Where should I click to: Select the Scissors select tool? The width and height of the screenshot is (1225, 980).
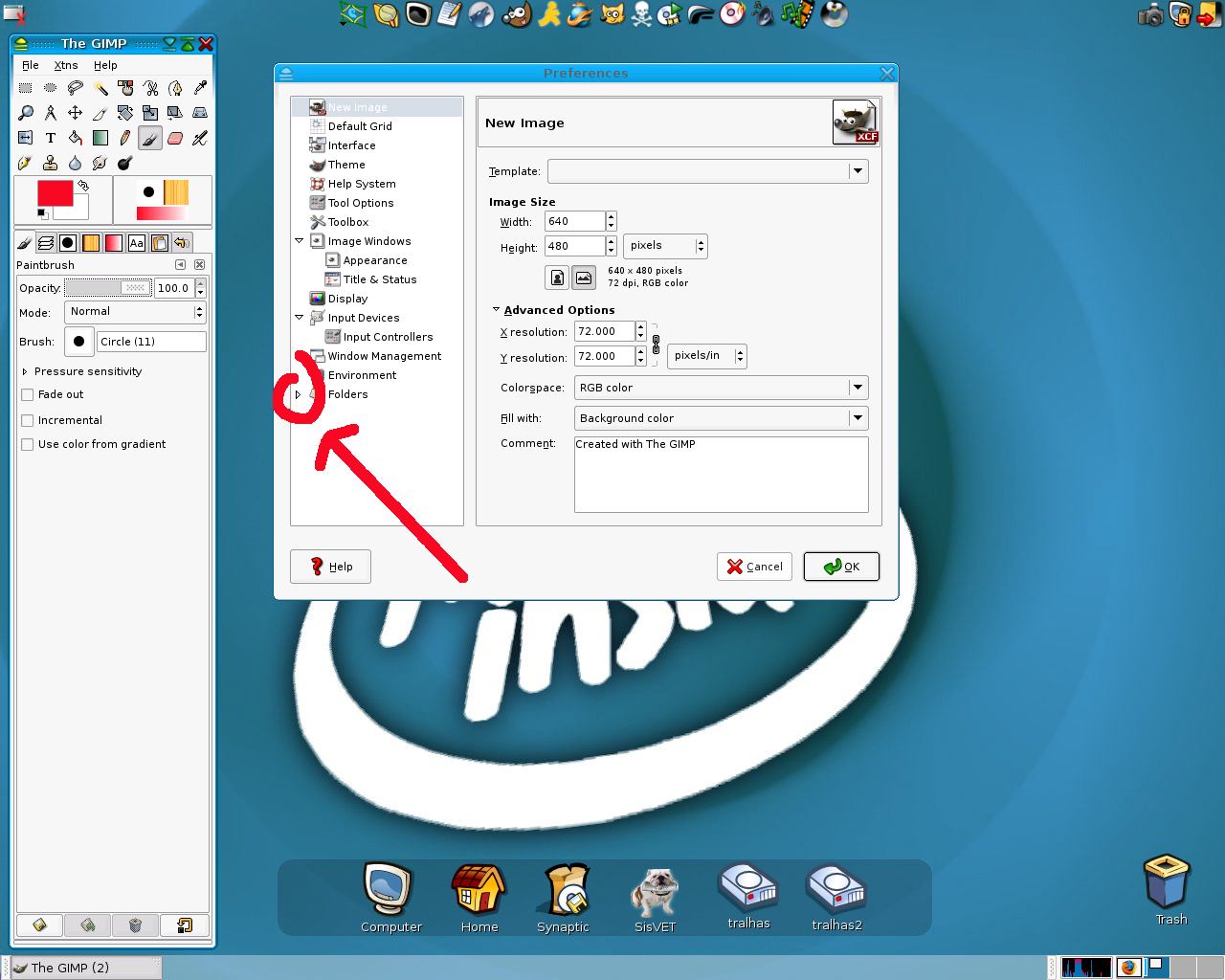tap(150, 88)
